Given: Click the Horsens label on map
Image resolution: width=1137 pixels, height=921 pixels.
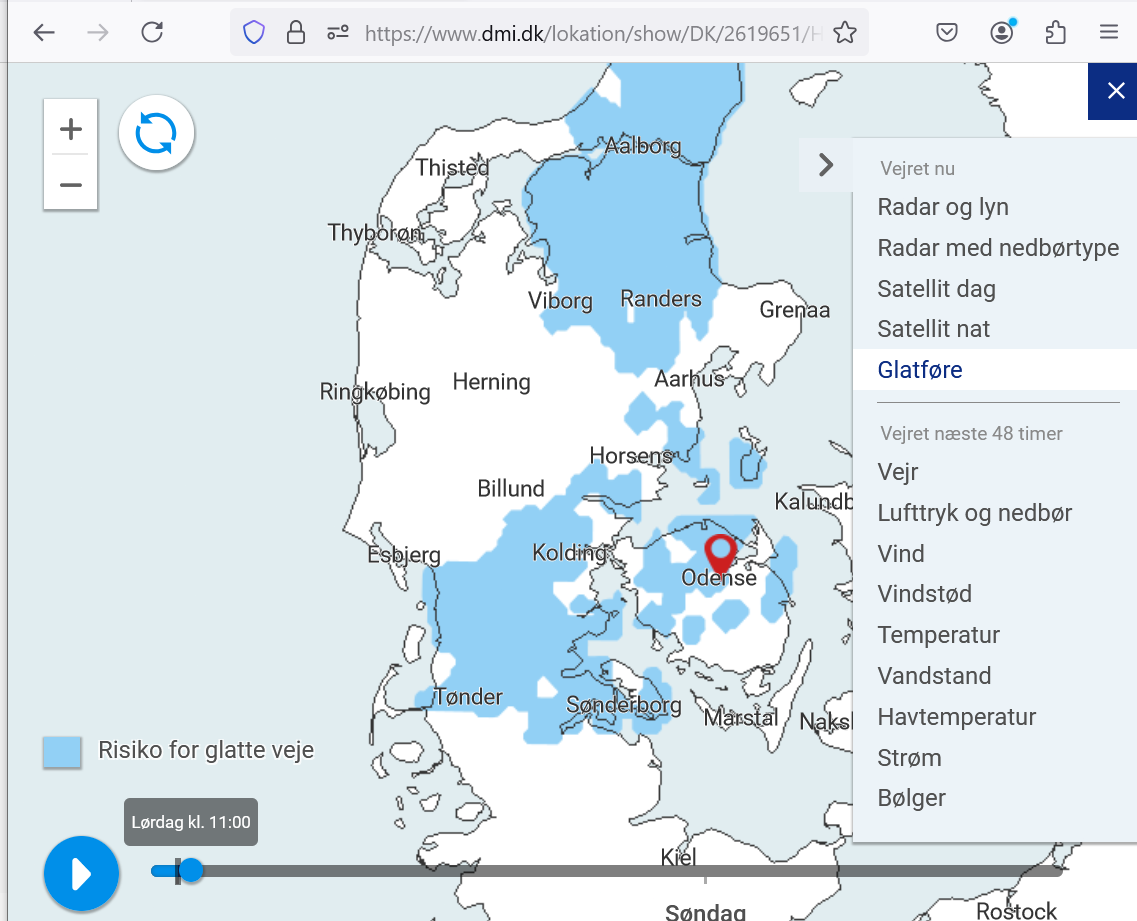Looking at the screenshot, I should click(631, 455).
